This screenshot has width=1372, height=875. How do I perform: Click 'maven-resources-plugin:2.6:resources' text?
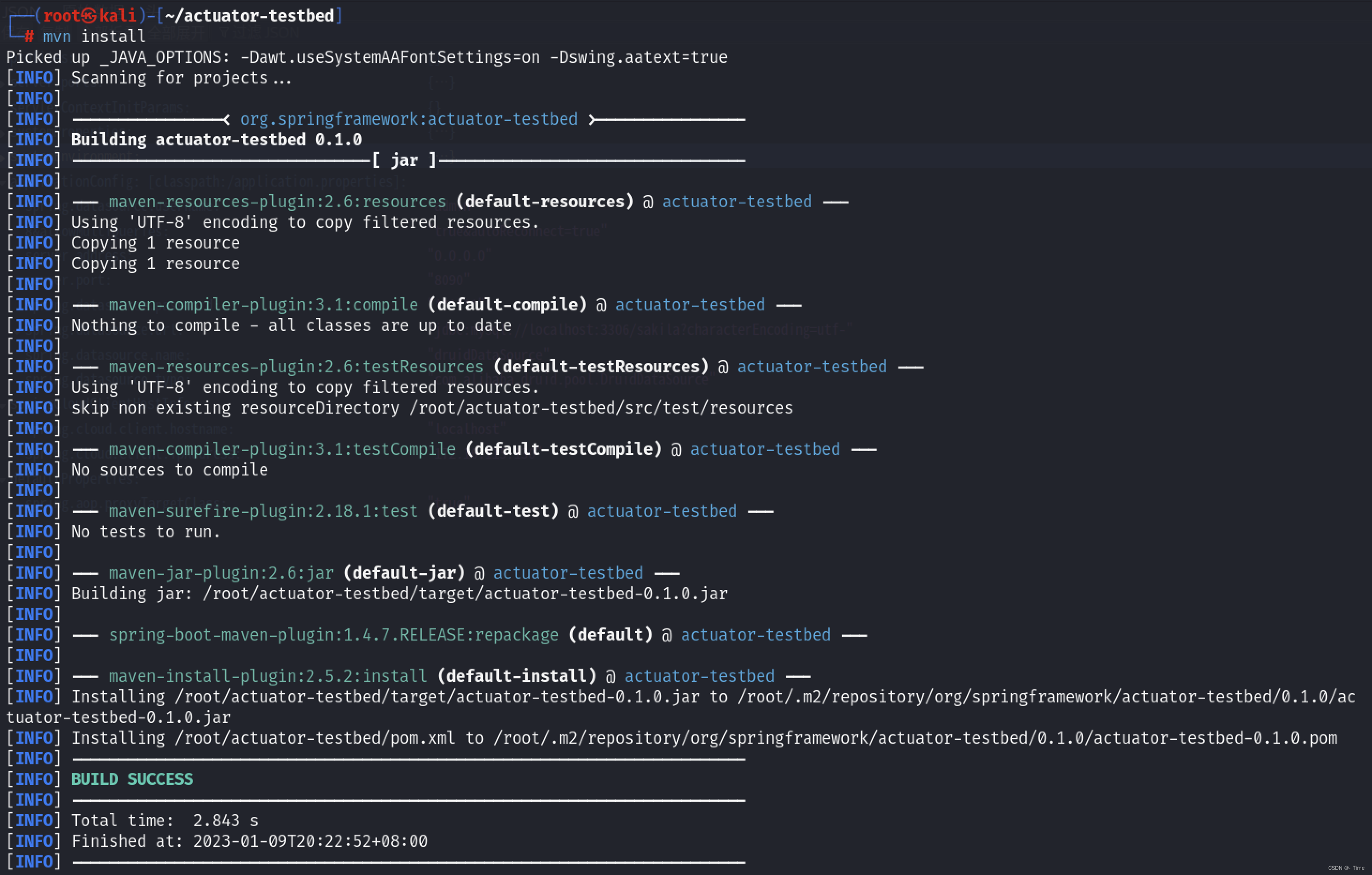coord(278,201)
